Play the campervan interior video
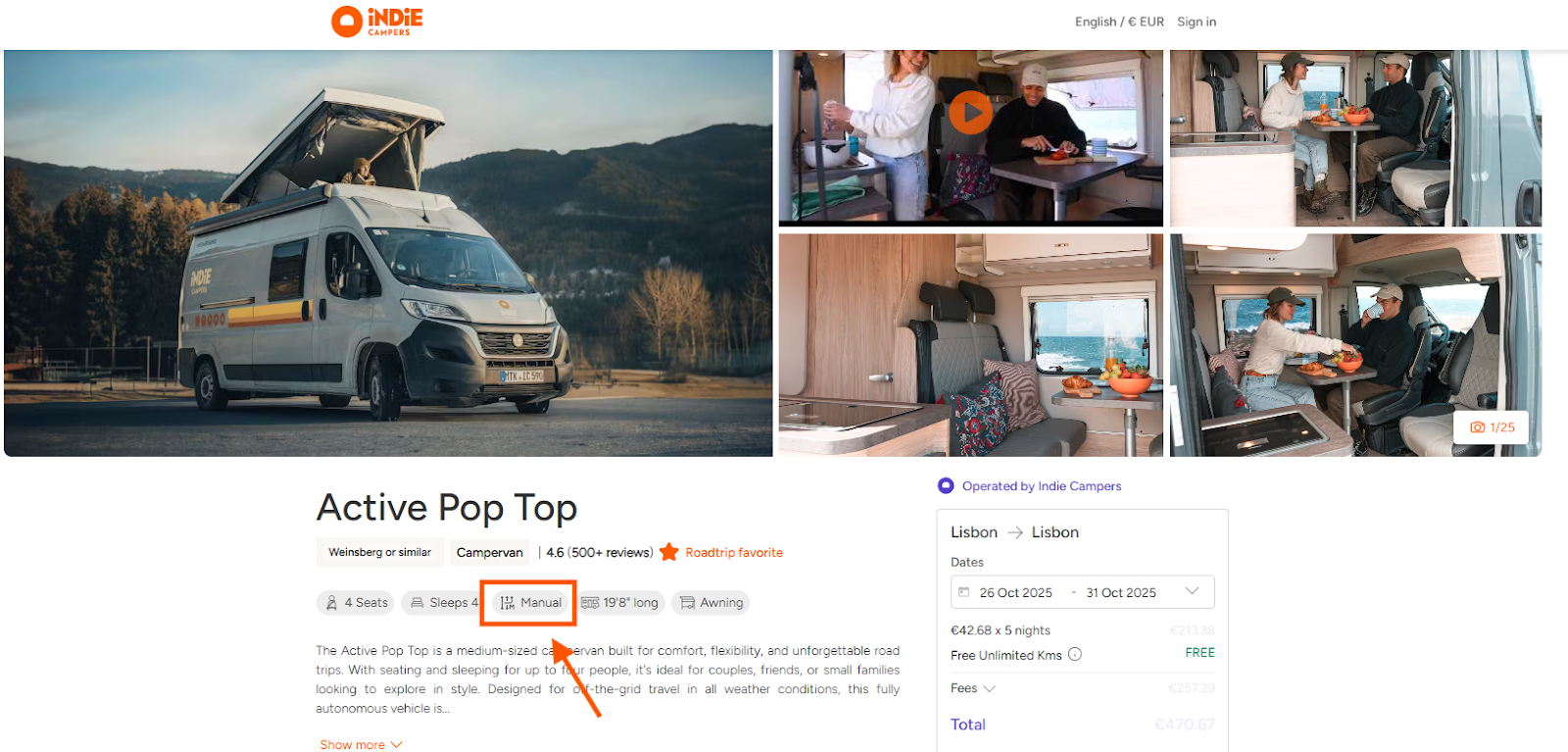Image resolution: width=1568 pixels, height=752 pixels. tap(970, 113)
